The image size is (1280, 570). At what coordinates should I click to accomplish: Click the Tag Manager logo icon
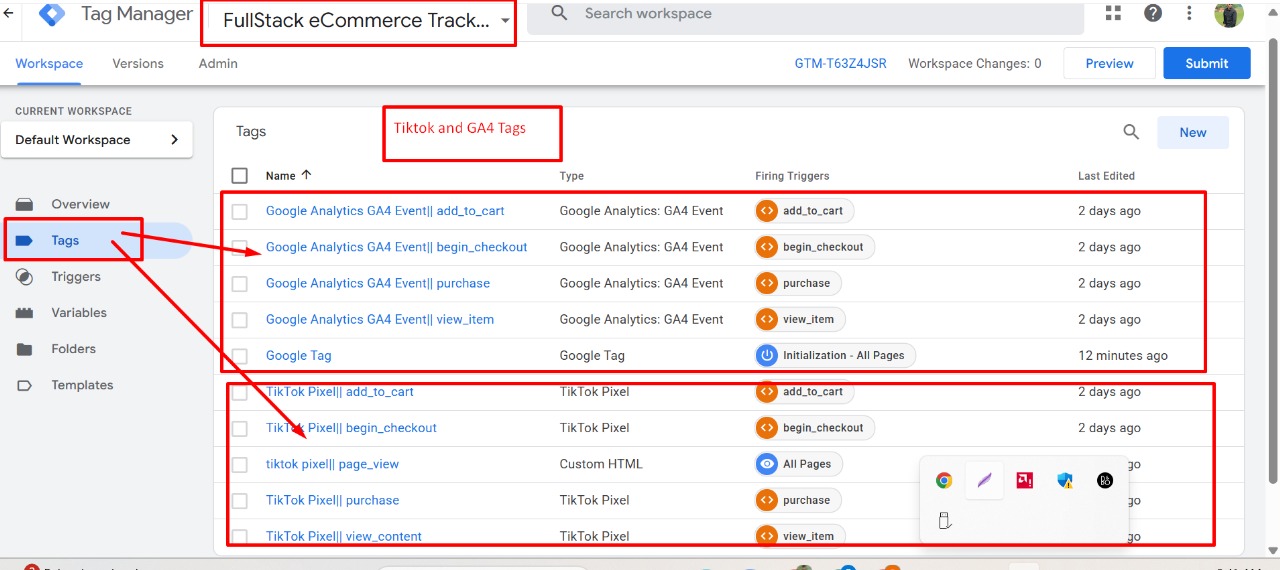(51, 14)
